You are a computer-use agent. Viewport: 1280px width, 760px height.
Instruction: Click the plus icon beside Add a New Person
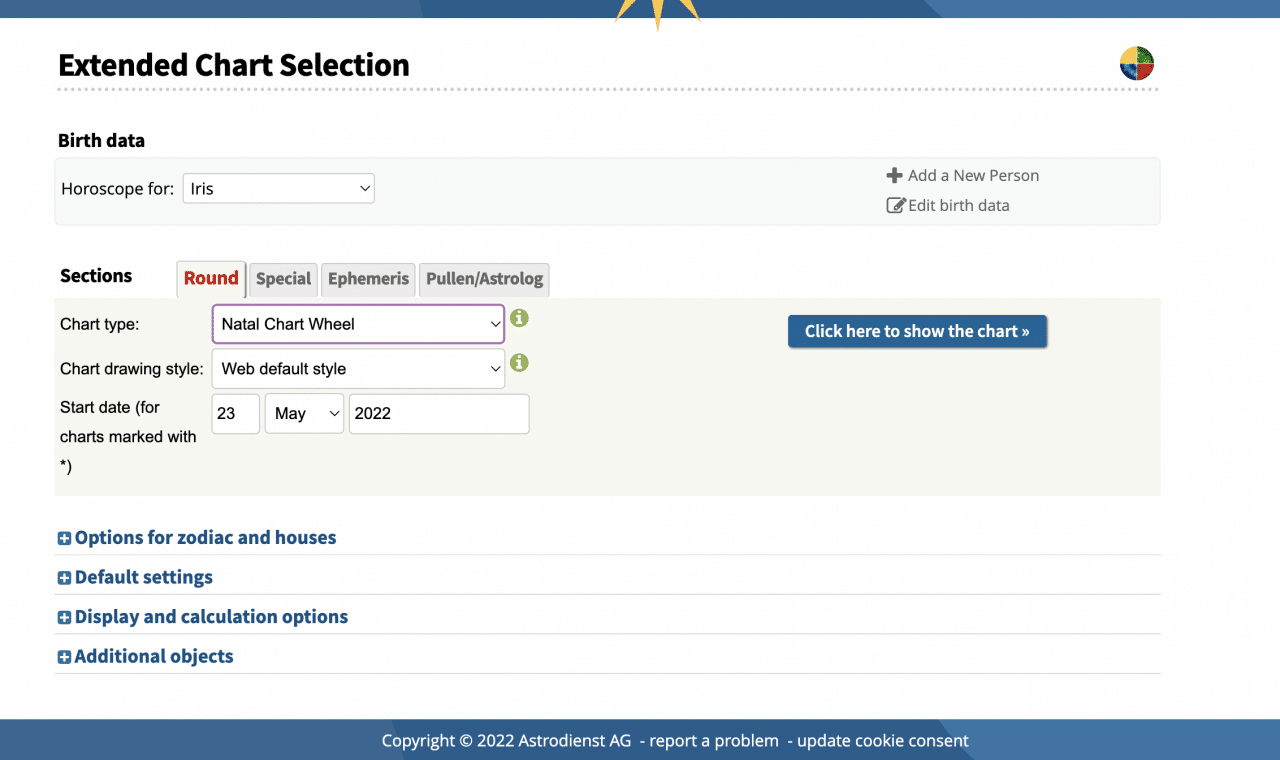(894, 176)
